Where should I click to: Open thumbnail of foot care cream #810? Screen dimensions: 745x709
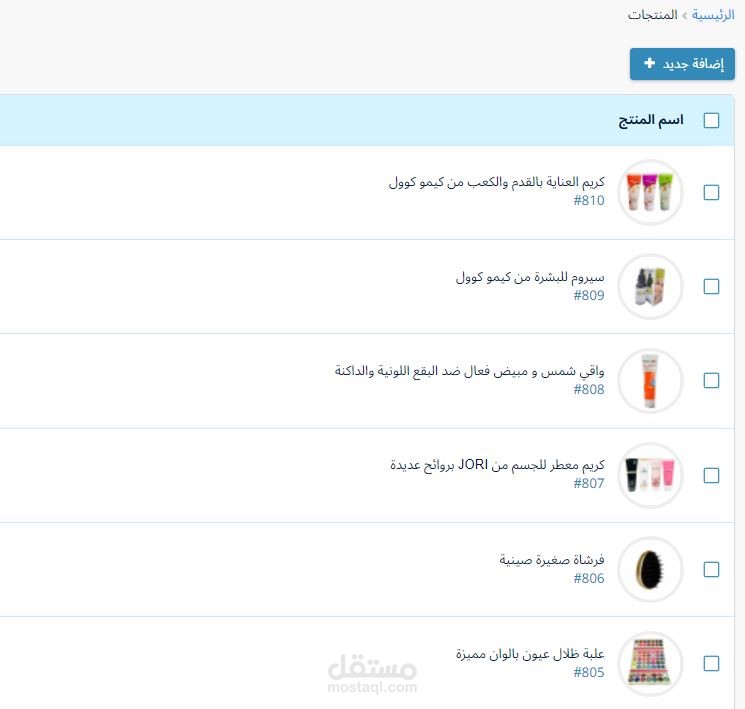coord(650,192)
